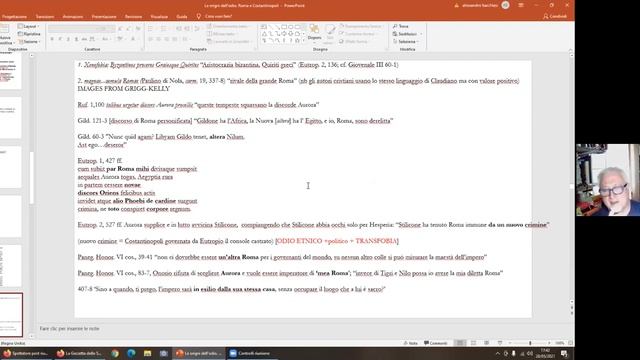Open the Riempimento forma dropdown

point(360,26)
